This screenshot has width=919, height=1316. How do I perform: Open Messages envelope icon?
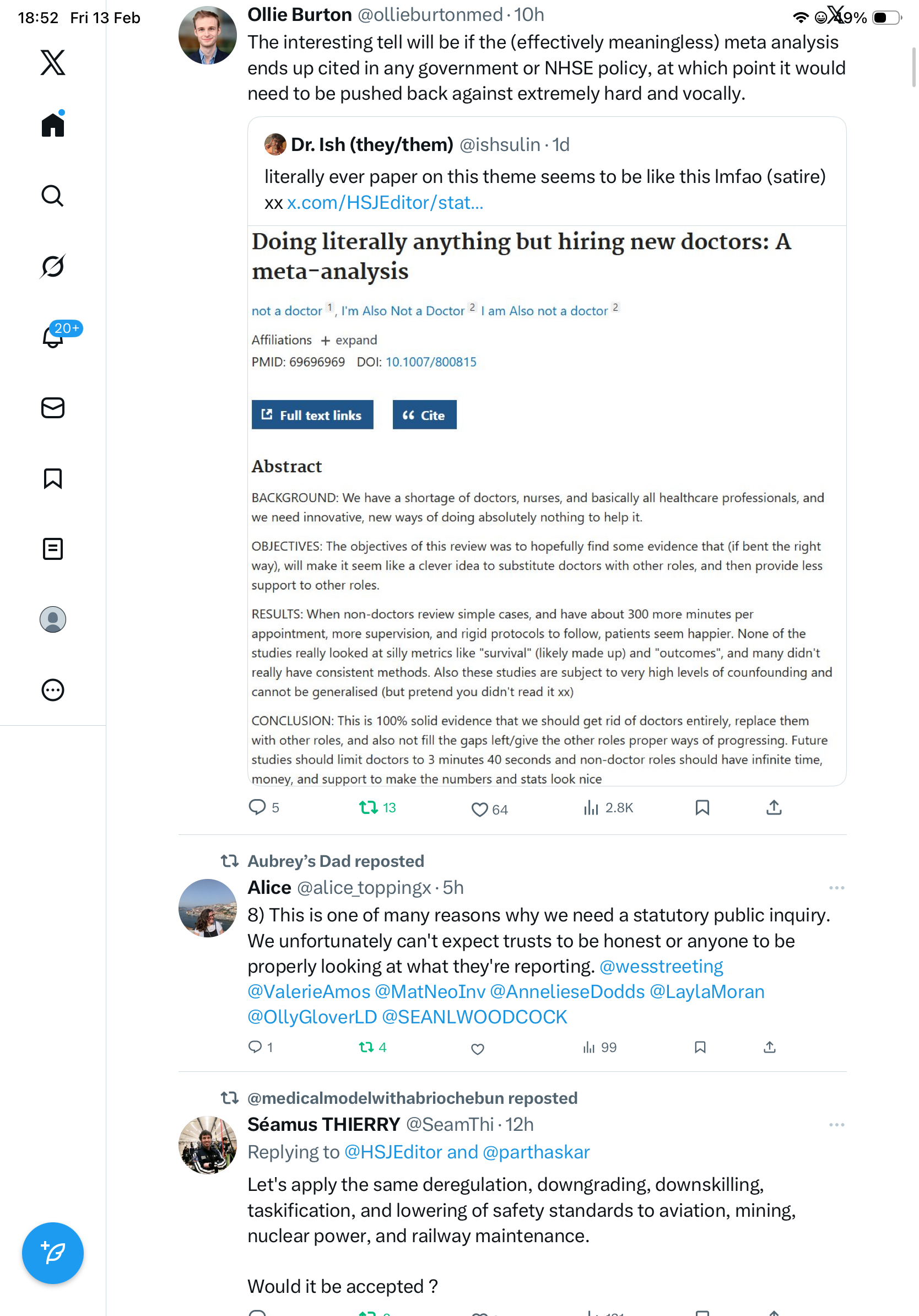[53, 407]
